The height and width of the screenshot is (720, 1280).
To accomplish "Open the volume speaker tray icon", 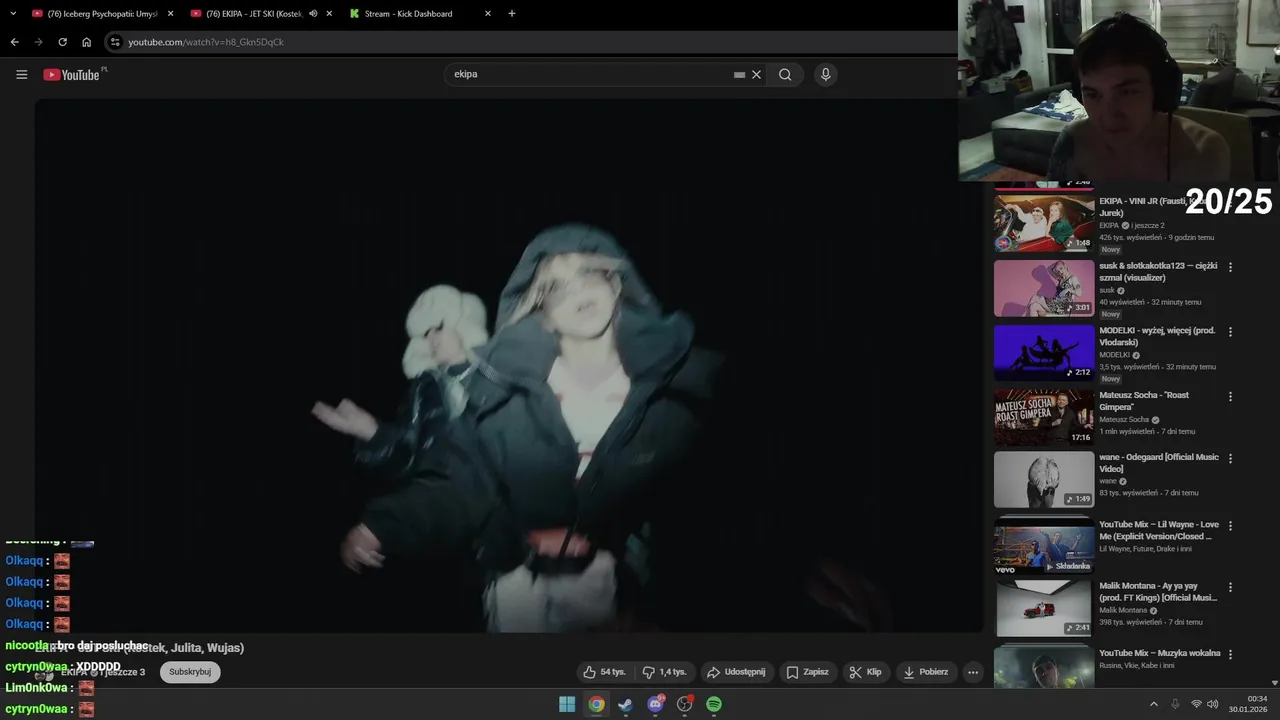I will [x=1213, y=704].
